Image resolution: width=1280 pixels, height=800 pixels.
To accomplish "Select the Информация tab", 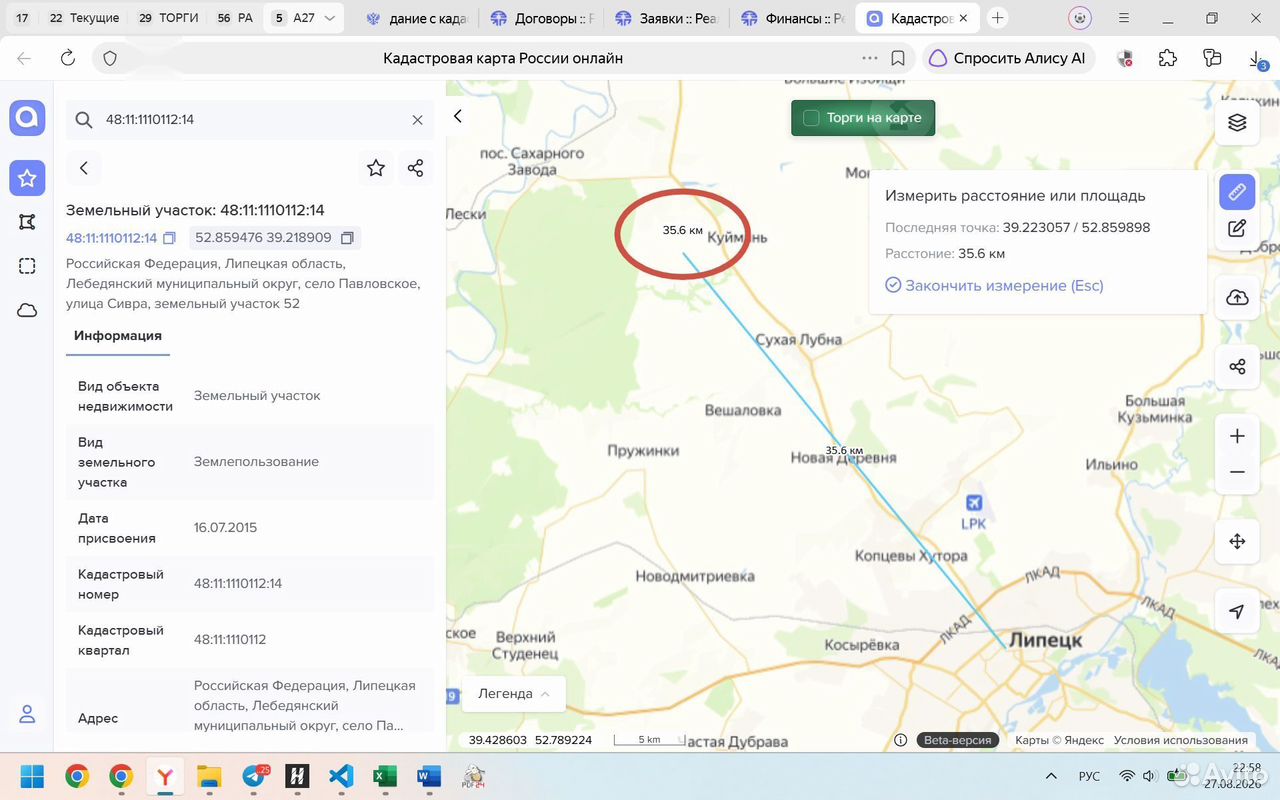I will (118, 336).
